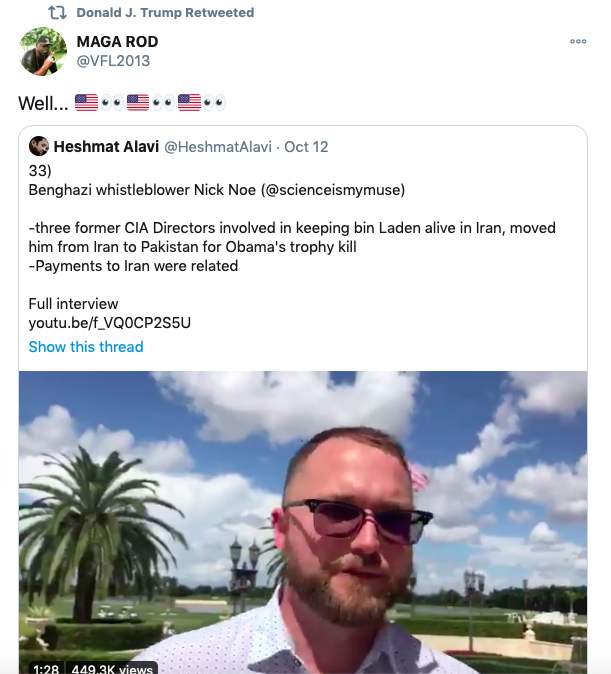The height and width of the screenshot is (674, 611).
Task: Click the retweet arrows icon at top
Action: pyautogui.click(x=57, y=12)
